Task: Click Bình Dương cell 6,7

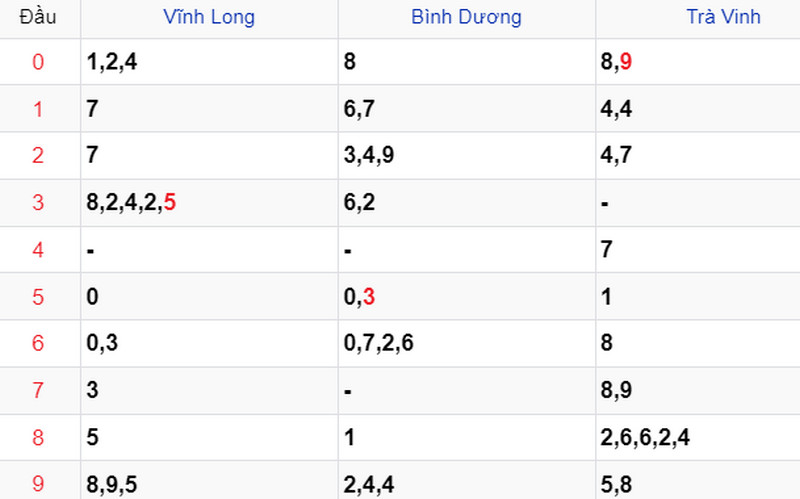Action: 359,109
